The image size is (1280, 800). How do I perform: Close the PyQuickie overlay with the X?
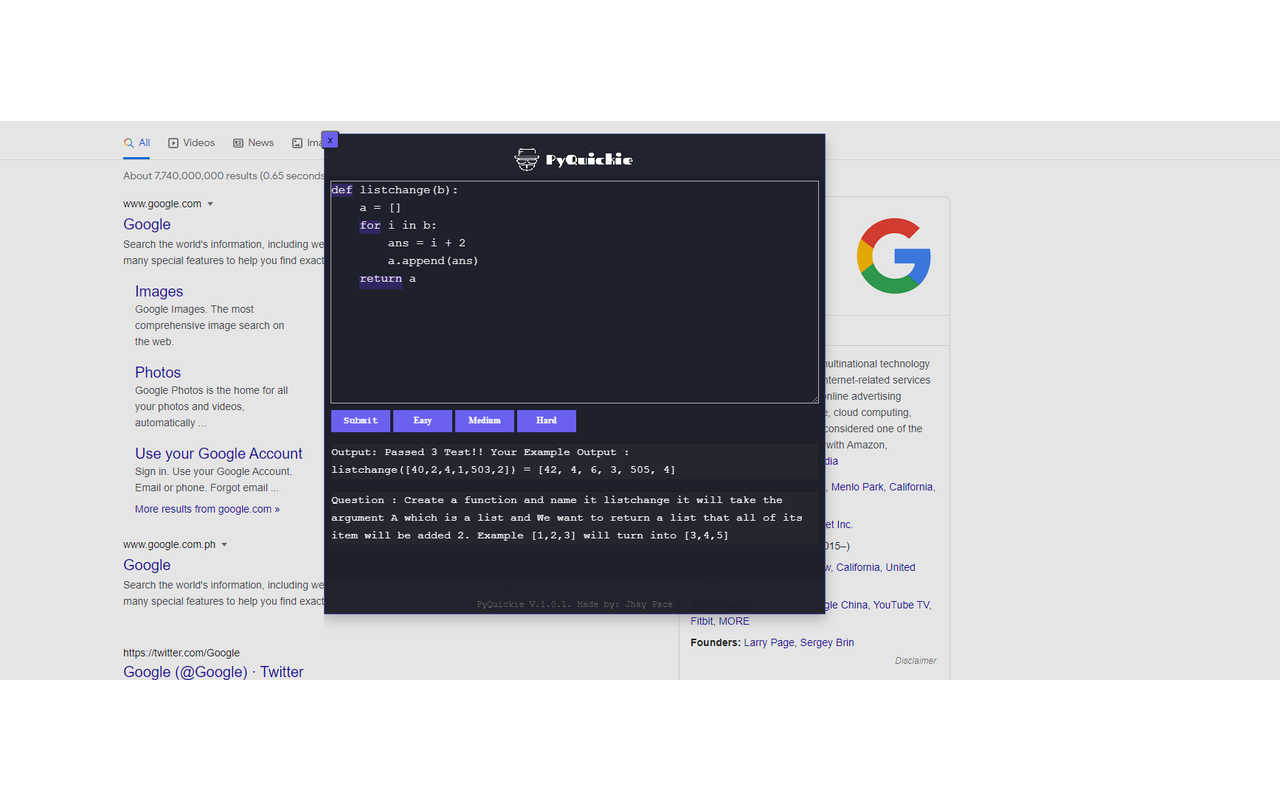click(x=330, y=139)
